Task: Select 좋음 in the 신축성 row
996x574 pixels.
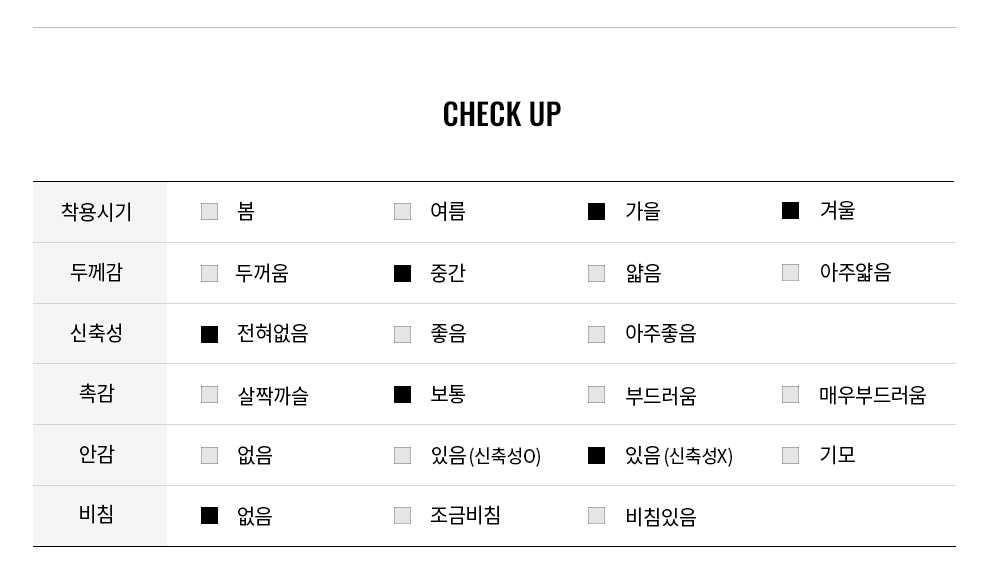Action: (x=403, y=335)
